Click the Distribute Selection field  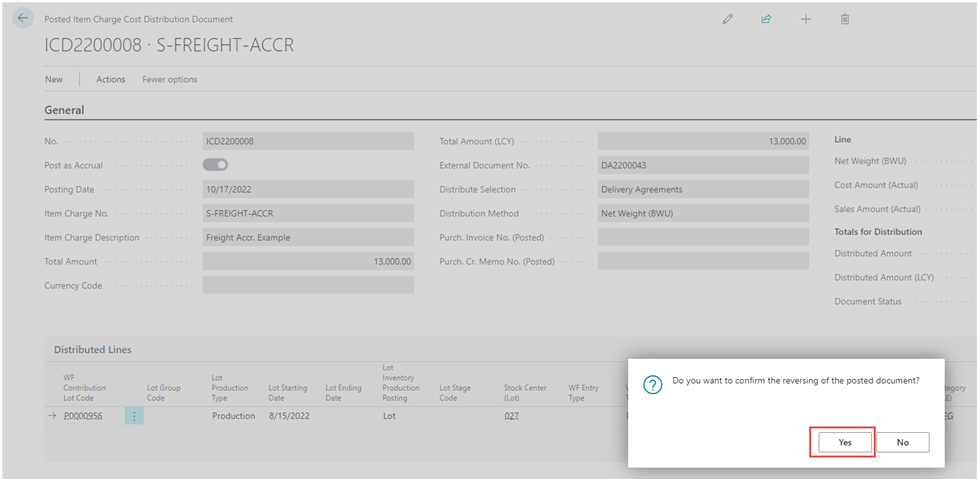[702, 189]
